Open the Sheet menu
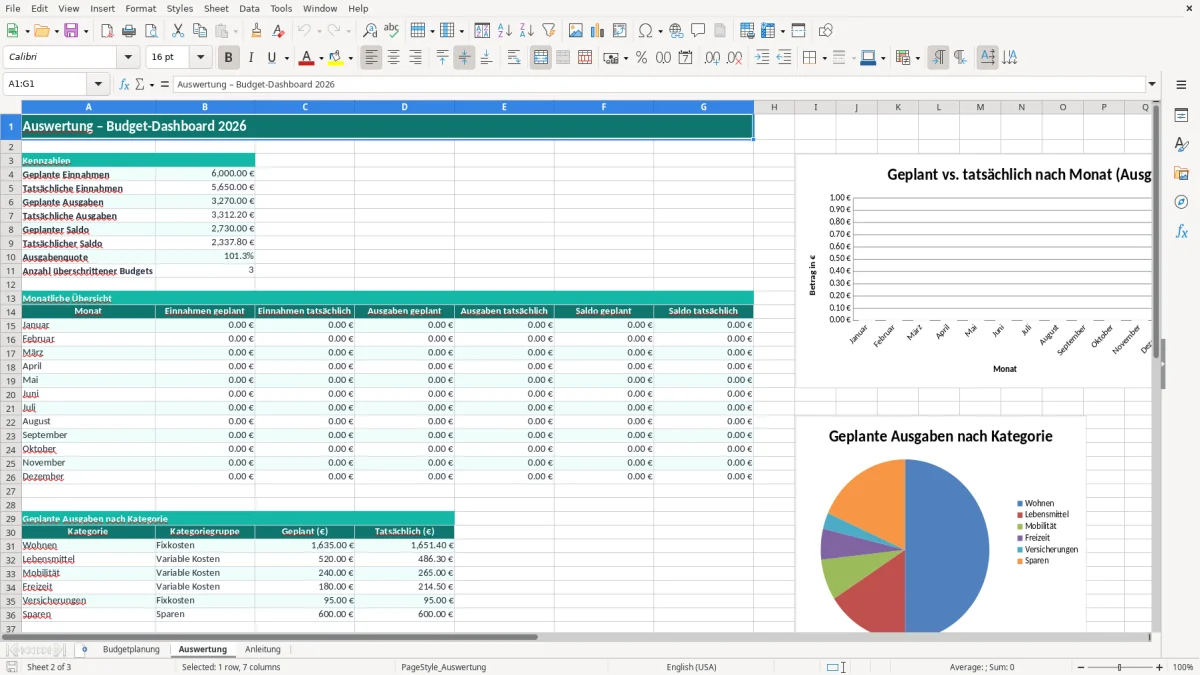Screen dimensions: 1200x675 pyautogui.click(x=216, y=8)
